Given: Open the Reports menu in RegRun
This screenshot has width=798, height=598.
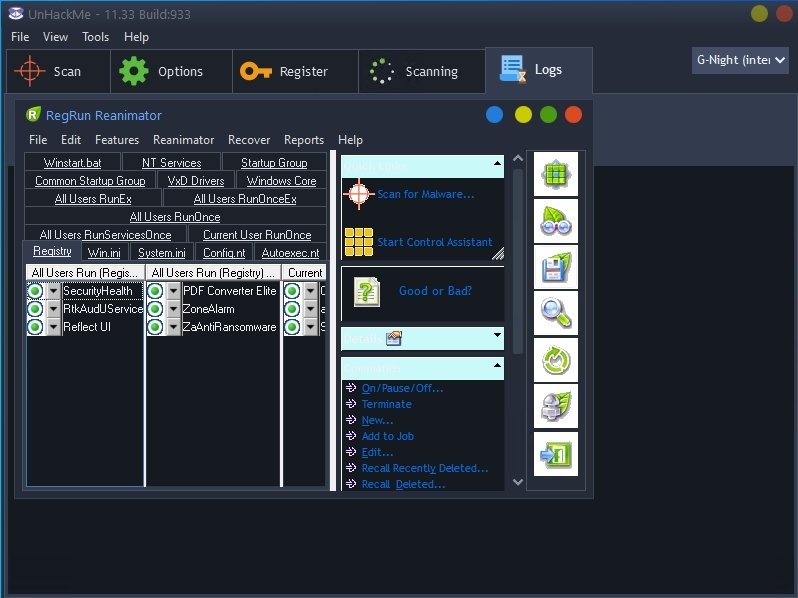Looking at the screenshot, I should pyautogui.click(x=304, y=140).
